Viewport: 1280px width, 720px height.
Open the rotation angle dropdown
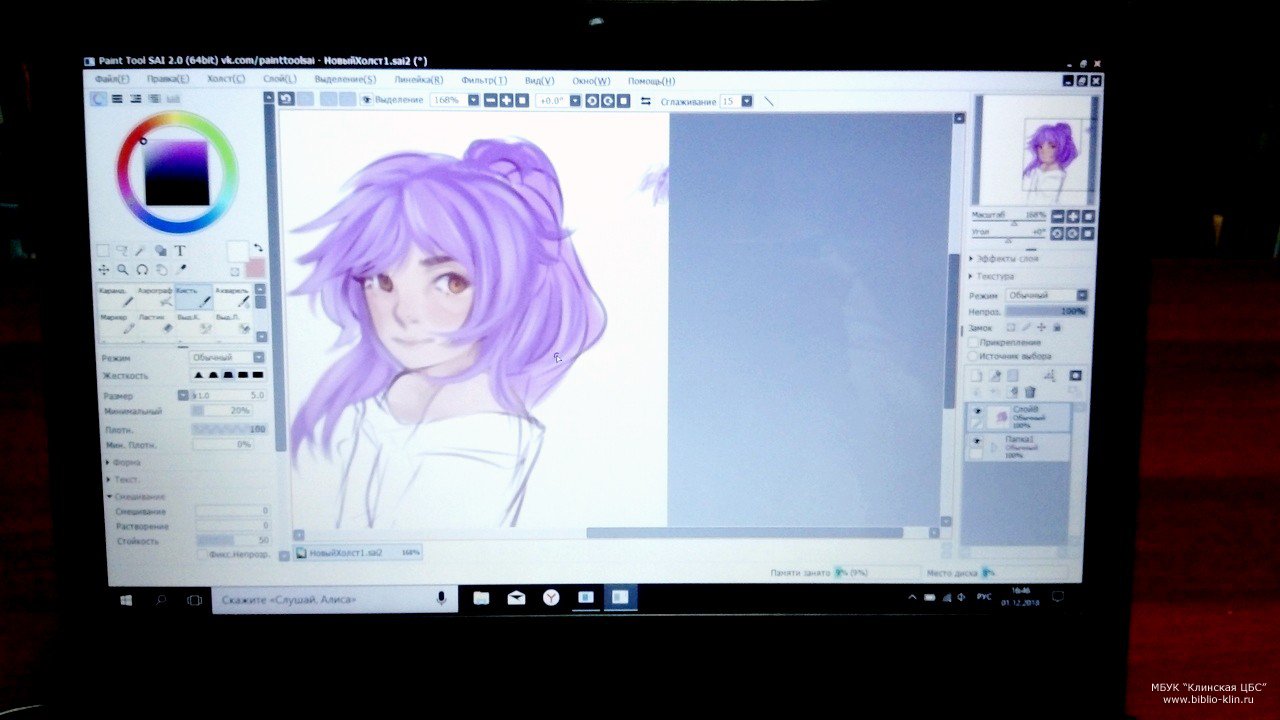[575, 100]
